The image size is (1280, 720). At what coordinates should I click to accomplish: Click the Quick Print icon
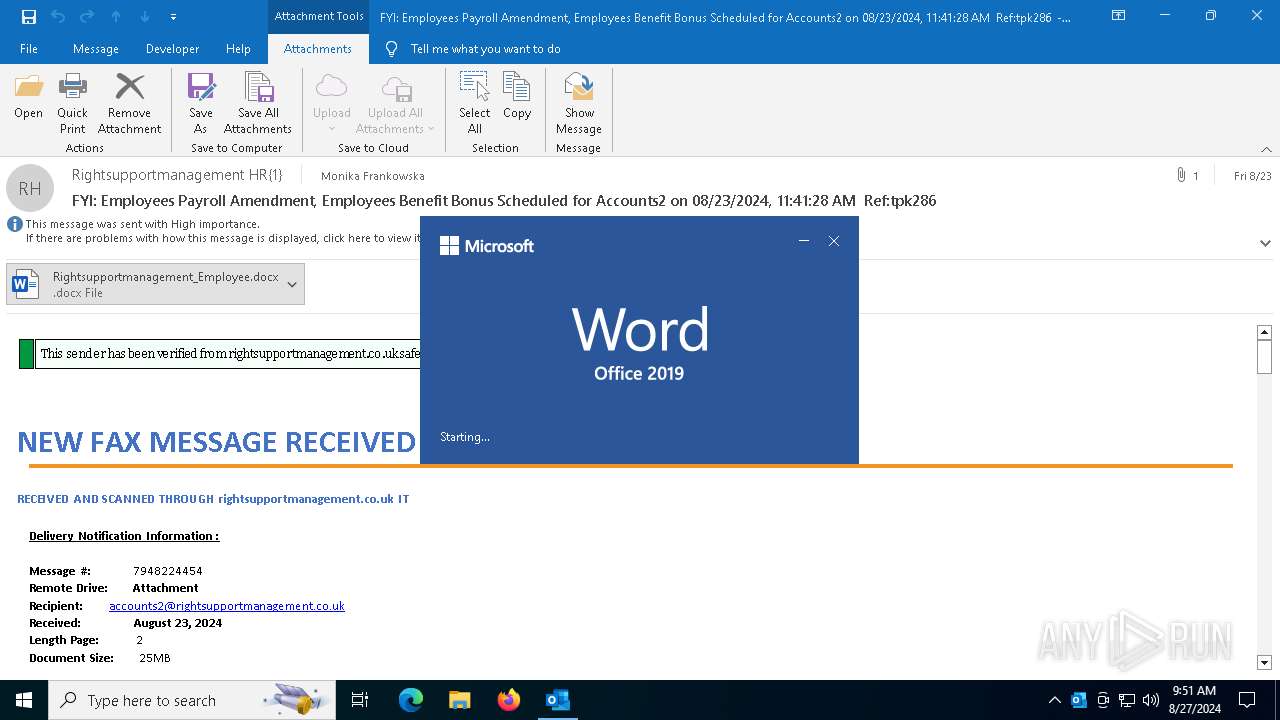[72, 103]
